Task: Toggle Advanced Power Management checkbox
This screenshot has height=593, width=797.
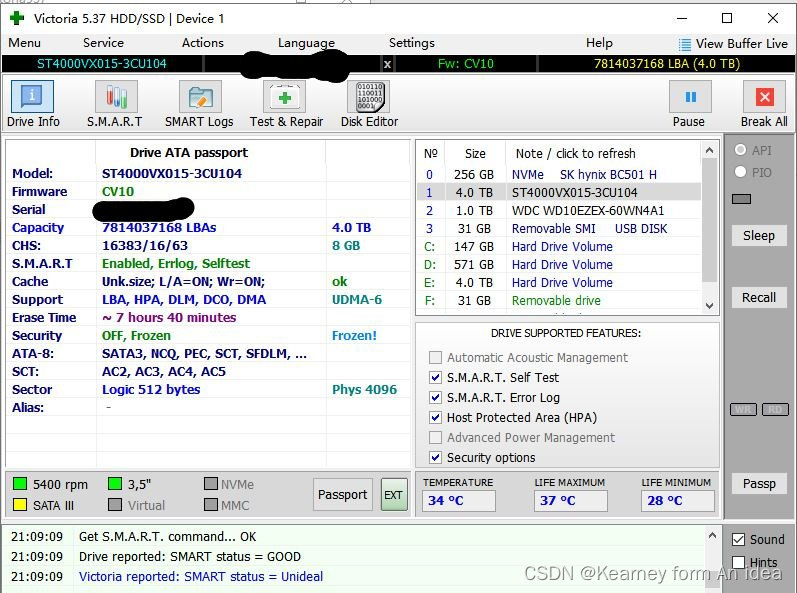Action: 435,438
